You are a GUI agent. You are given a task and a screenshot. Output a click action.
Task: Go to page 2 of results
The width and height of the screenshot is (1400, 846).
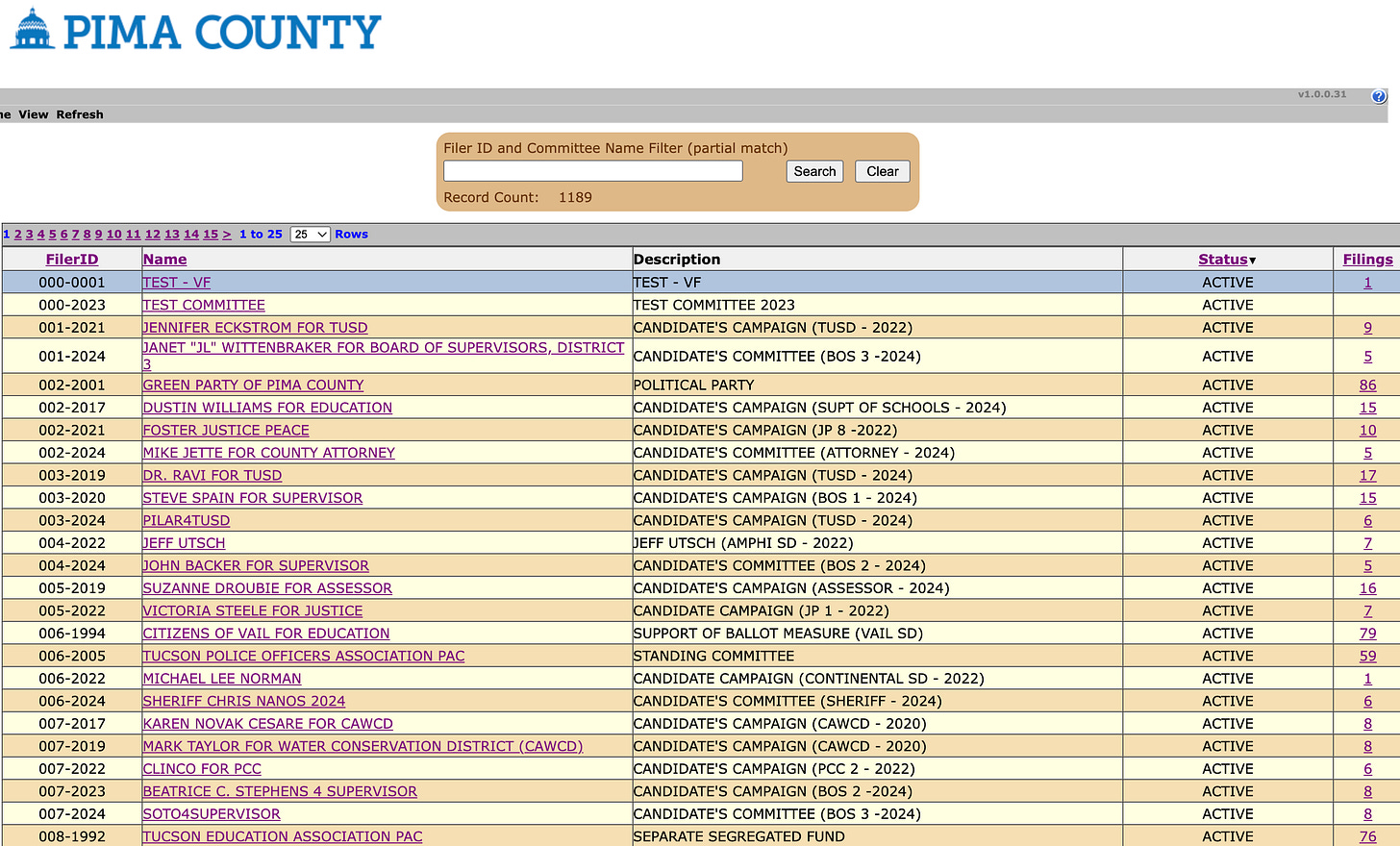(x=17, y=235)
